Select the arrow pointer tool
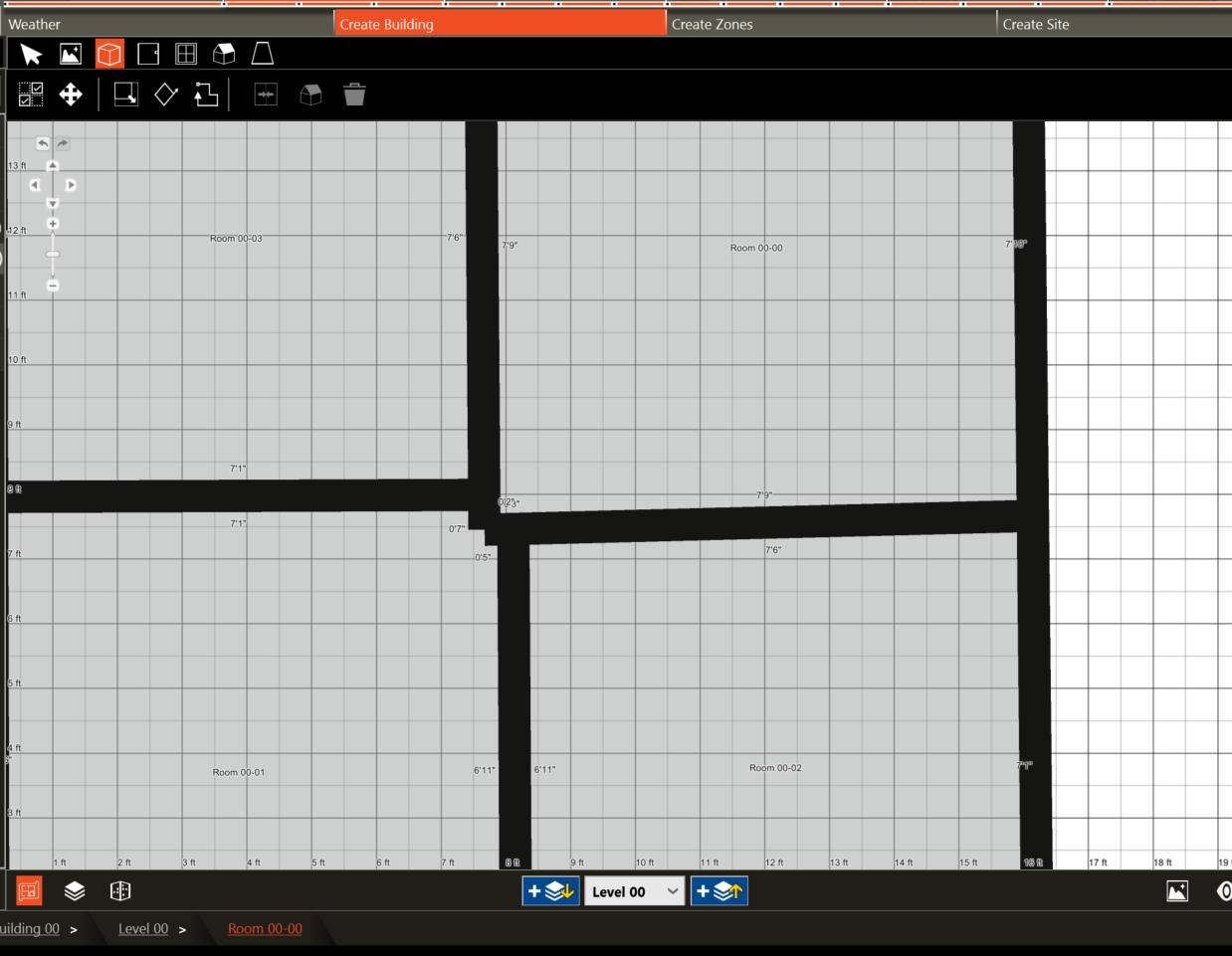The width and height of the screenshot is (1232, 956). (x=31, y=54)
